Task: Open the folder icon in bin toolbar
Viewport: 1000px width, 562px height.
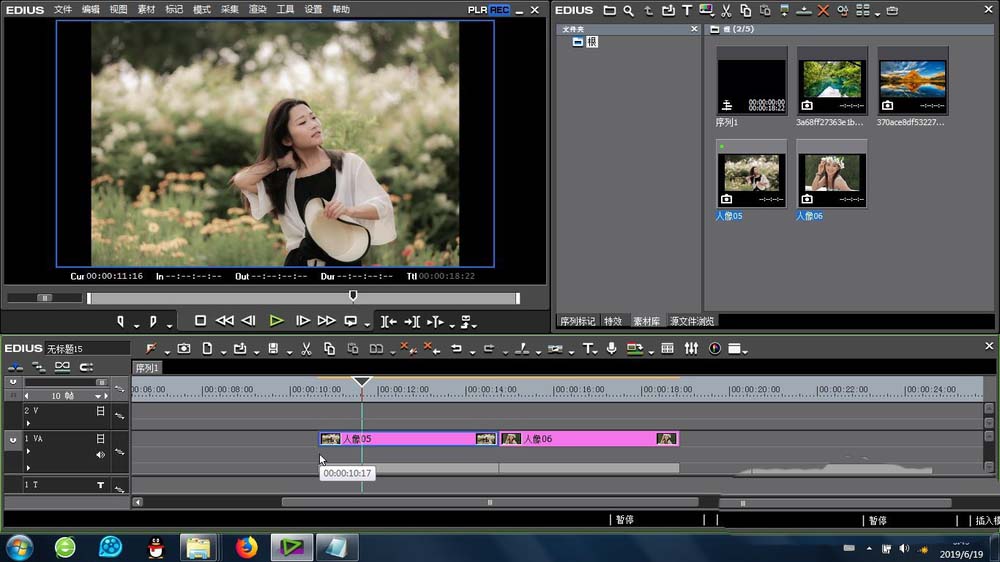Action: [610, 10]
